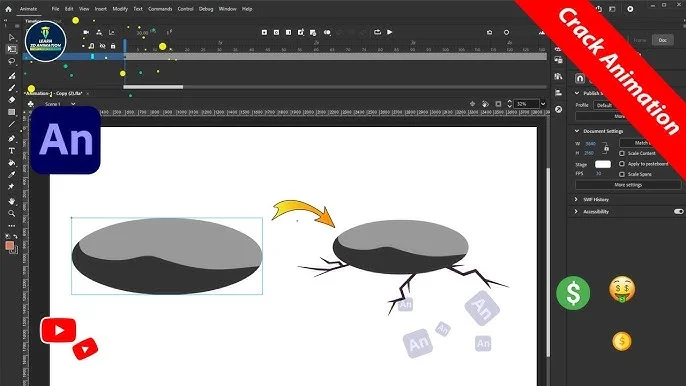Click the Match contents button
Viewport: 686px width, 386px height.
pyautogui.click(x=640, y=143)
